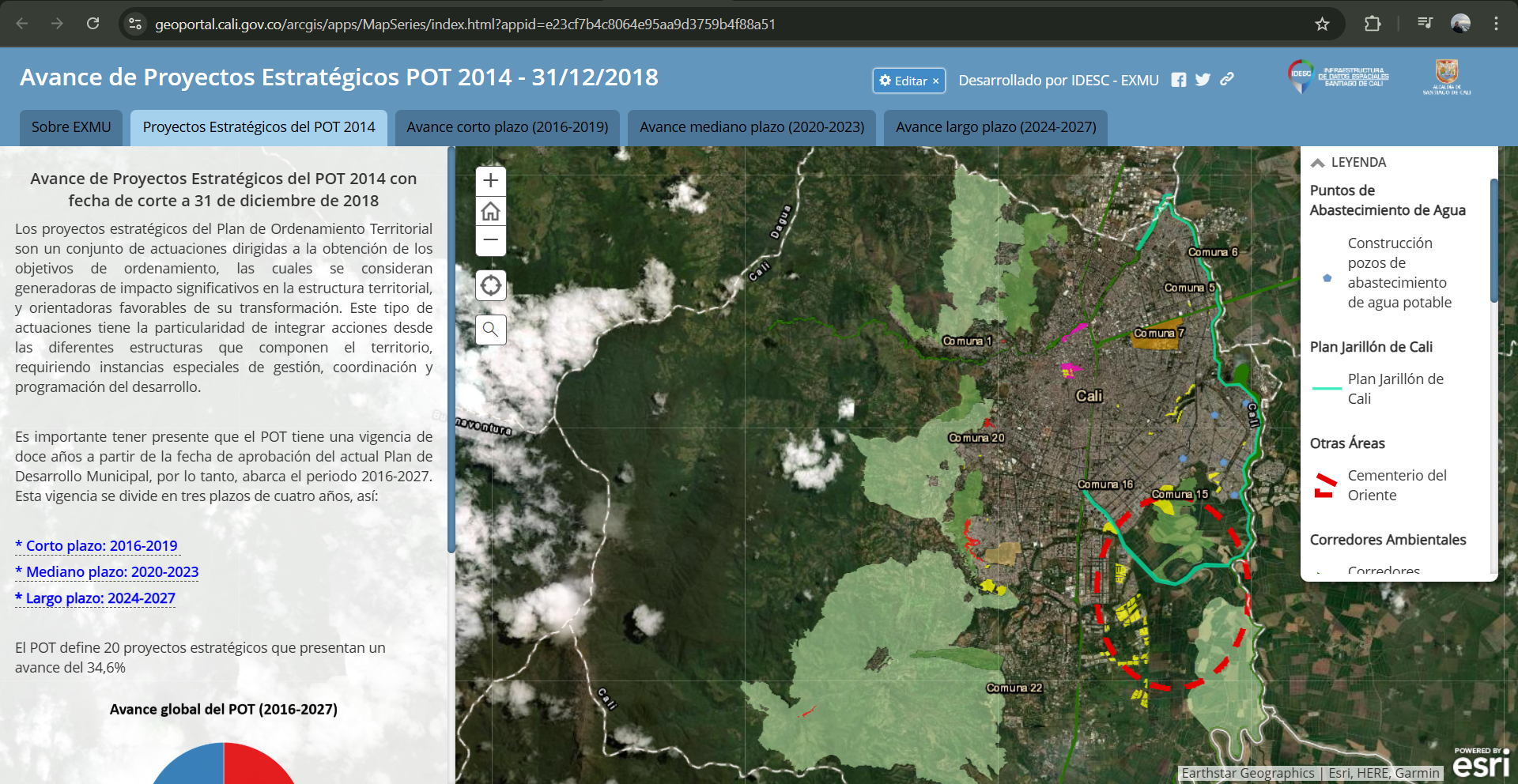Open the Chrome three-dot menu
The image size is (1518, 784).
(1496, 24)
